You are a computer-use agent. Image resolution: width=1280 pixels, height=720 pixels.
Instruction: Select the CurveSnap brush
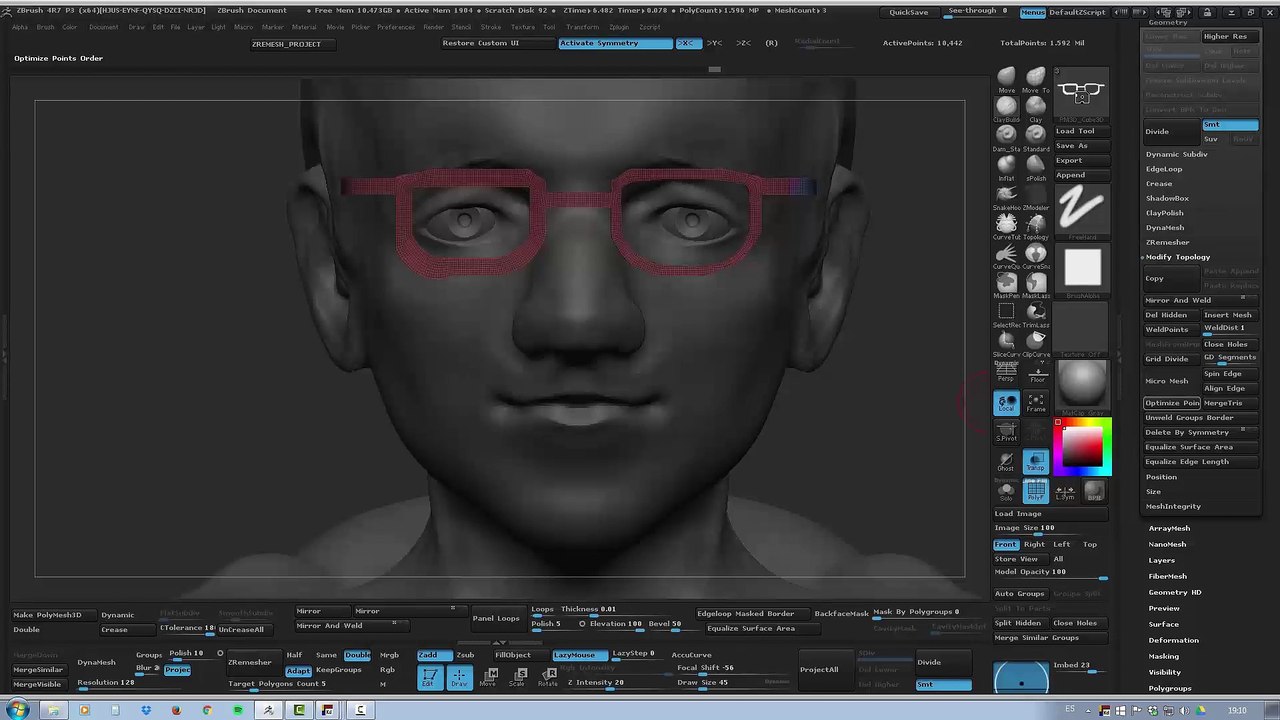click(1036, 255)
